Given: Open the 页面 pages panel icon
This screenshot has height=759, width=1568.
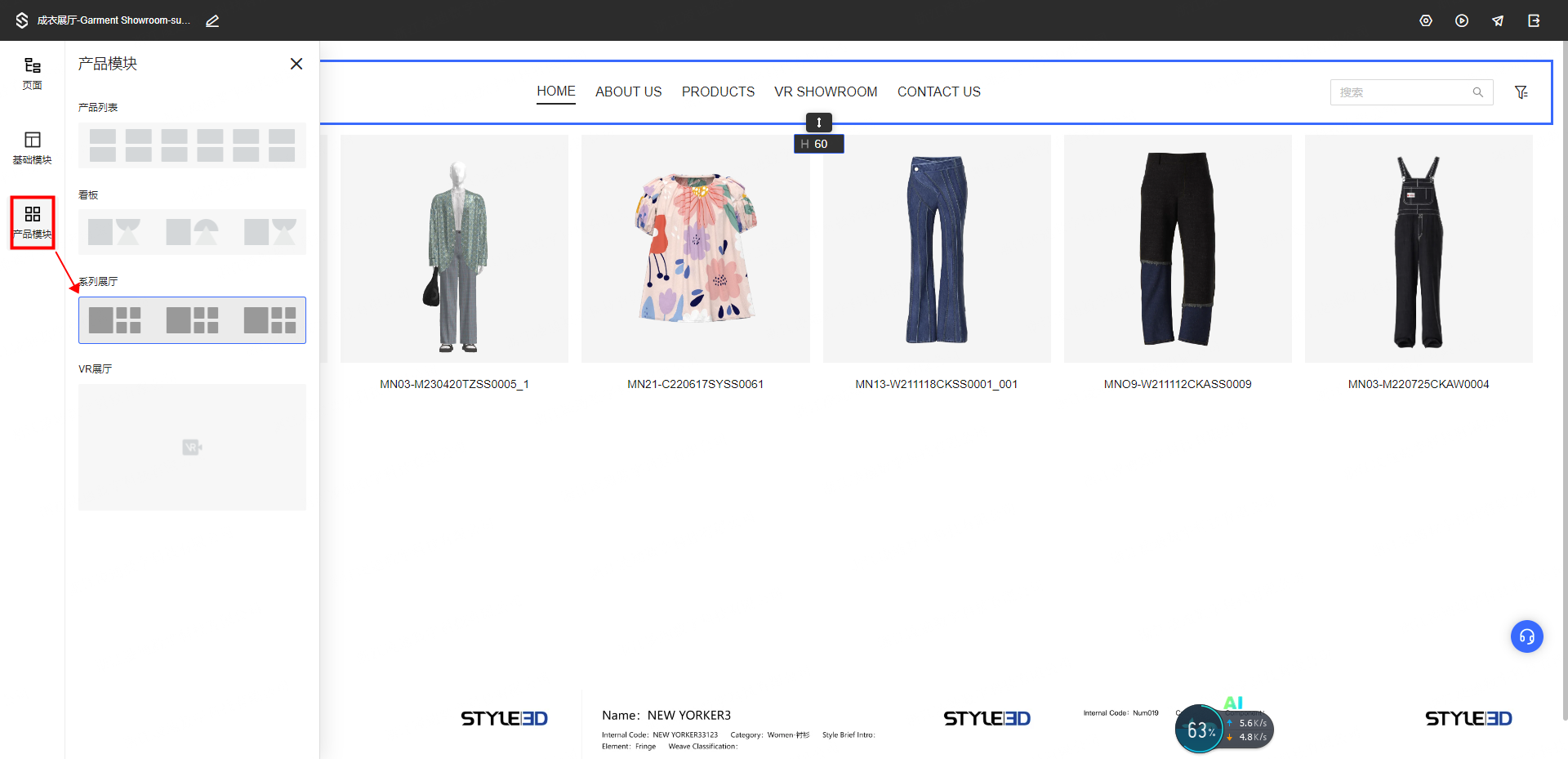Looking at the screenshot, I should point(32,74).
